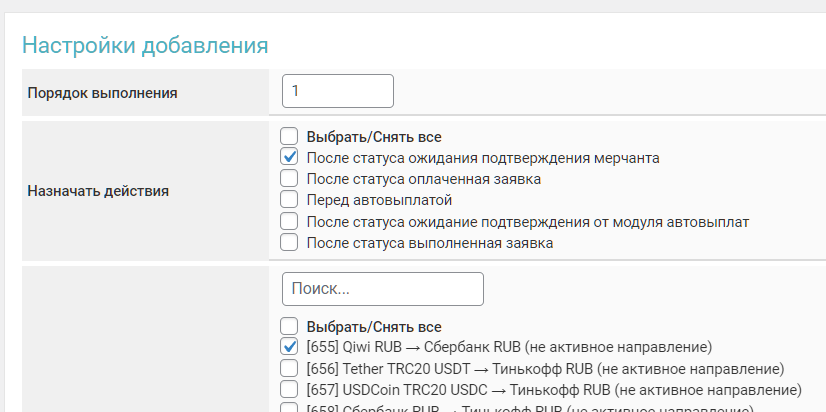Enable ожидание подтверждения от модуля автовыплат checkbox

pos(289,221)
